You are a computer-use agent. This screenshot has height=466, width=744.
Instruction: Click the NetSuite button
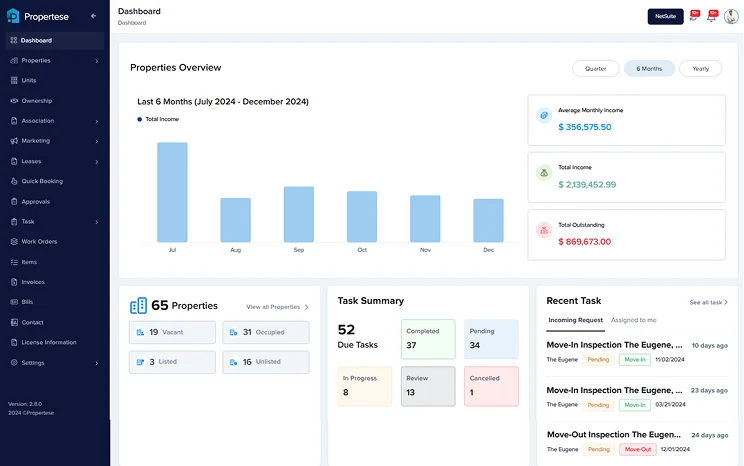(665, 17)
